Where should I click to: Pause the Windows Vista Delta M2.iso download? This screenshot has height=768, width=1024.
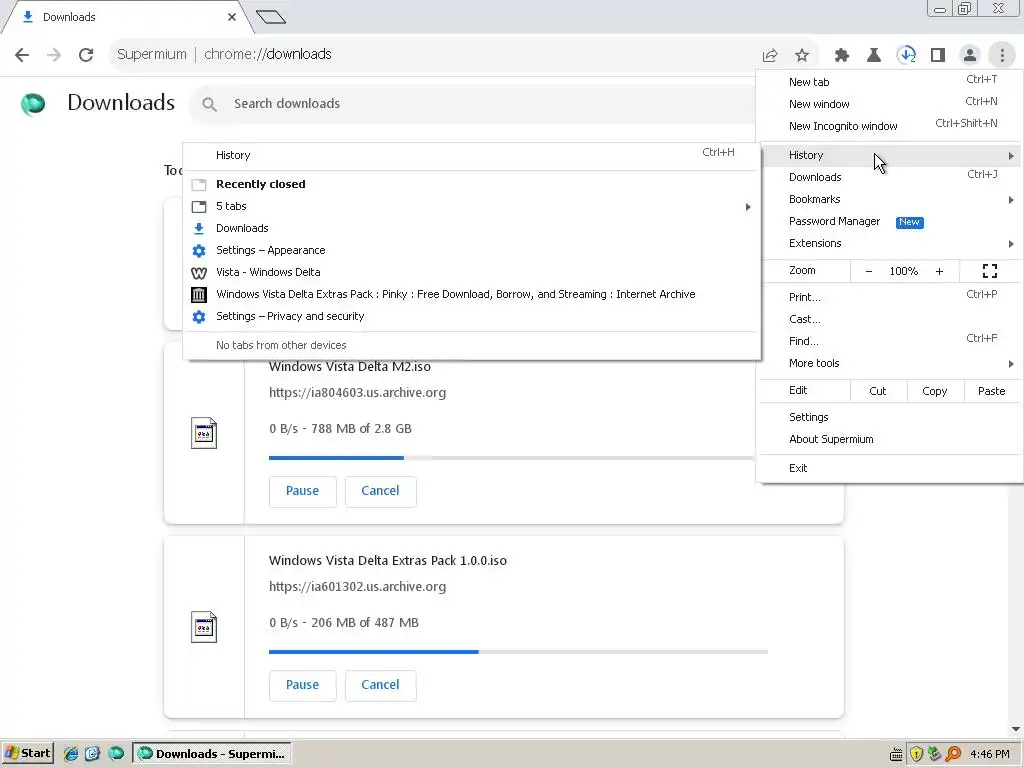point(302,491)
